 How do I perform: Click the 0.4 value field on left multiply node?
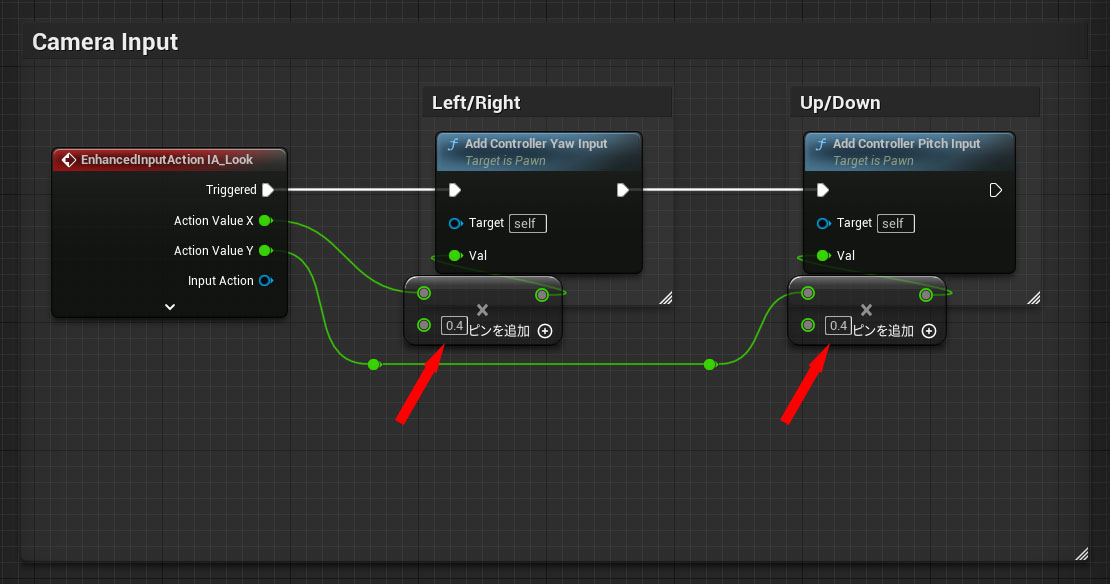[454, 326]
